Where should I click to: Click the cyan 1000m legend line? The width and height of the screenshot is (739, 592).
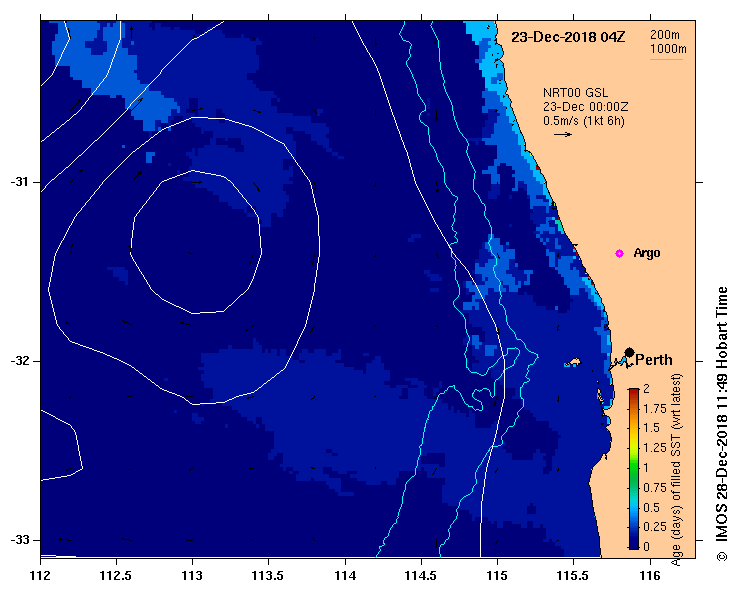[666, 59]
